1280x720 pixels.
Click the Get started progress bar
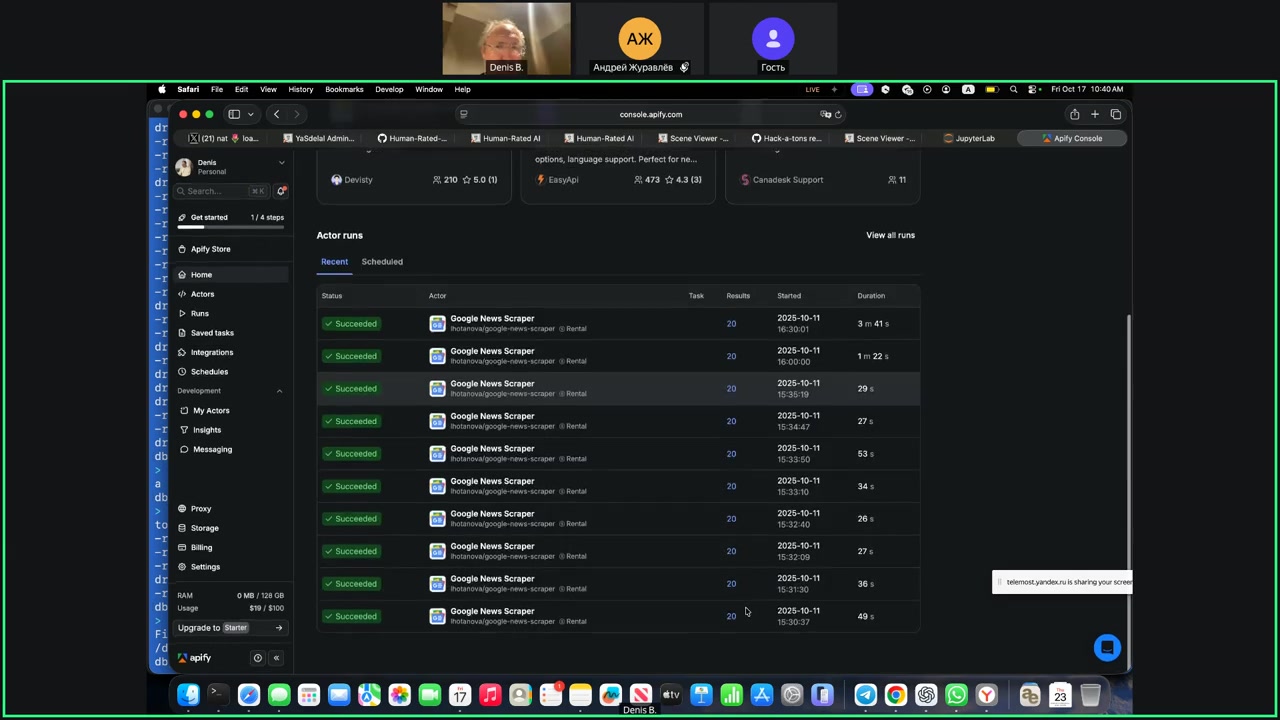click(x=230, y=227)
